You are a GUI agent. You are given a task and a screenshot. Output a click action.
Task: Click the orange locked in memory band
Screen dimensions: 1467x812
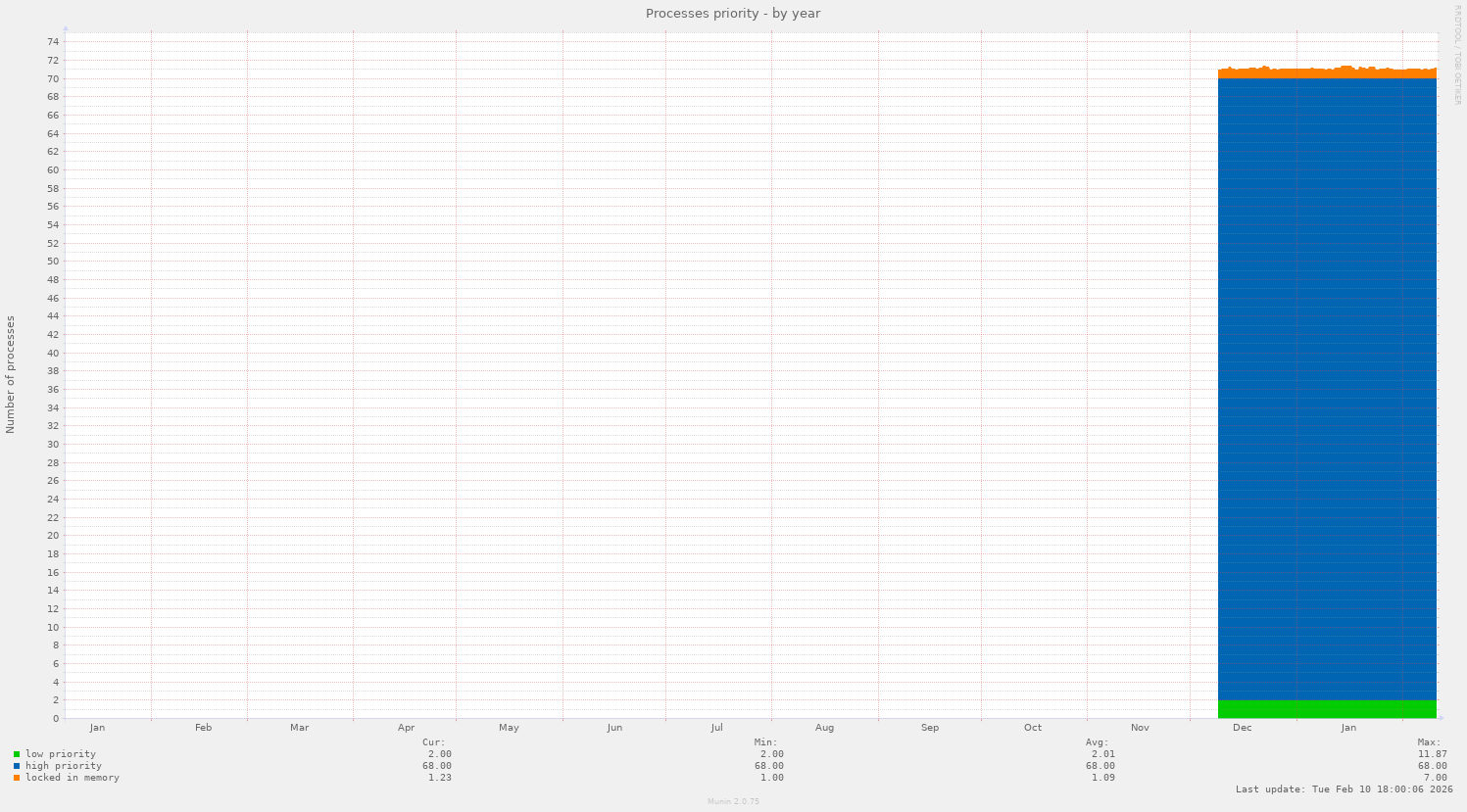[x=1327, y=73]
